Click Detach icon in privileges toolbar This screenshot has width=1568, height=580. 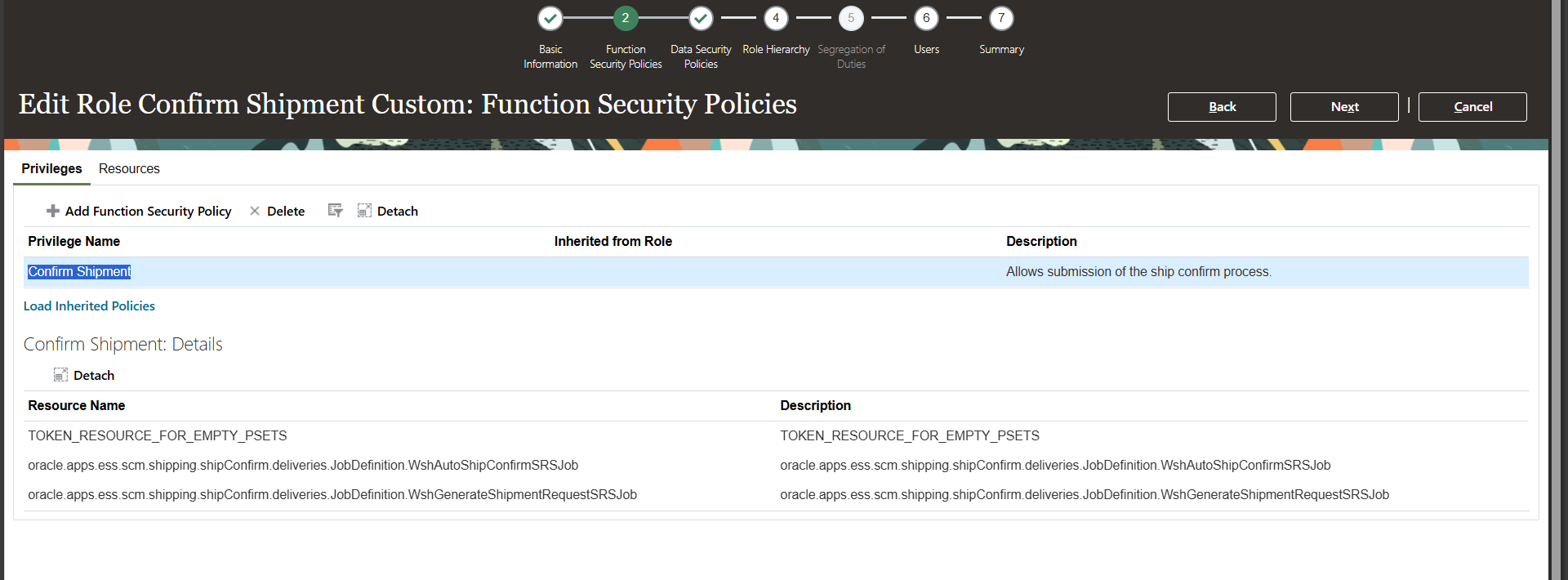364,211
